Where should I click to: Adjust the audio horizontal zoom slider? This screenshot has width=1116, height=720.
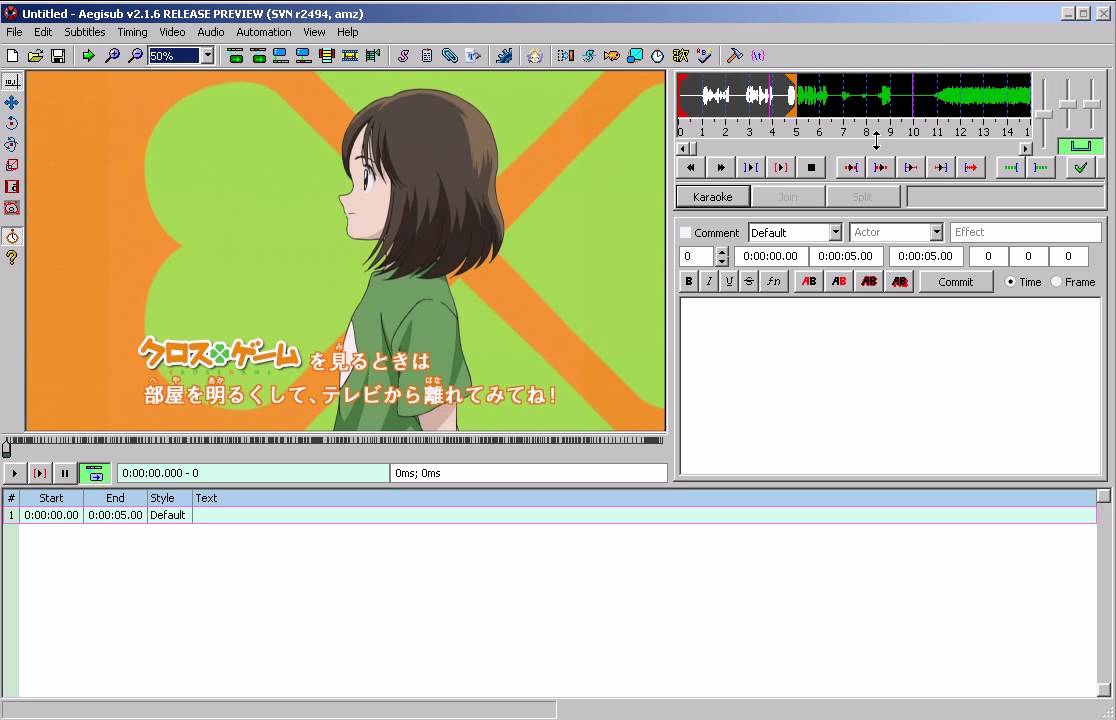pyautogui.click(x=1043, y=114)
